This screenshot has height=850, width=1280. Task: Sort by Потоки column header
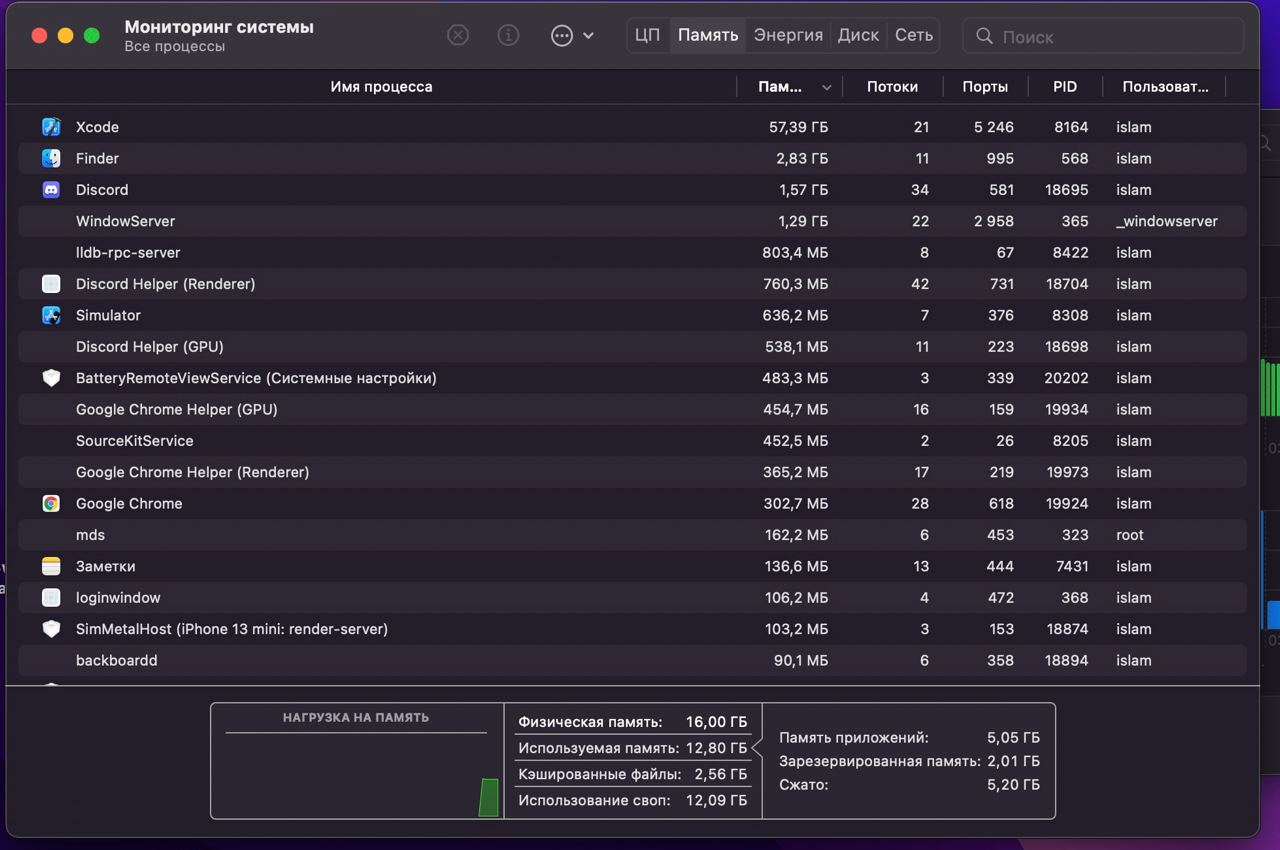tap(892, 87)
